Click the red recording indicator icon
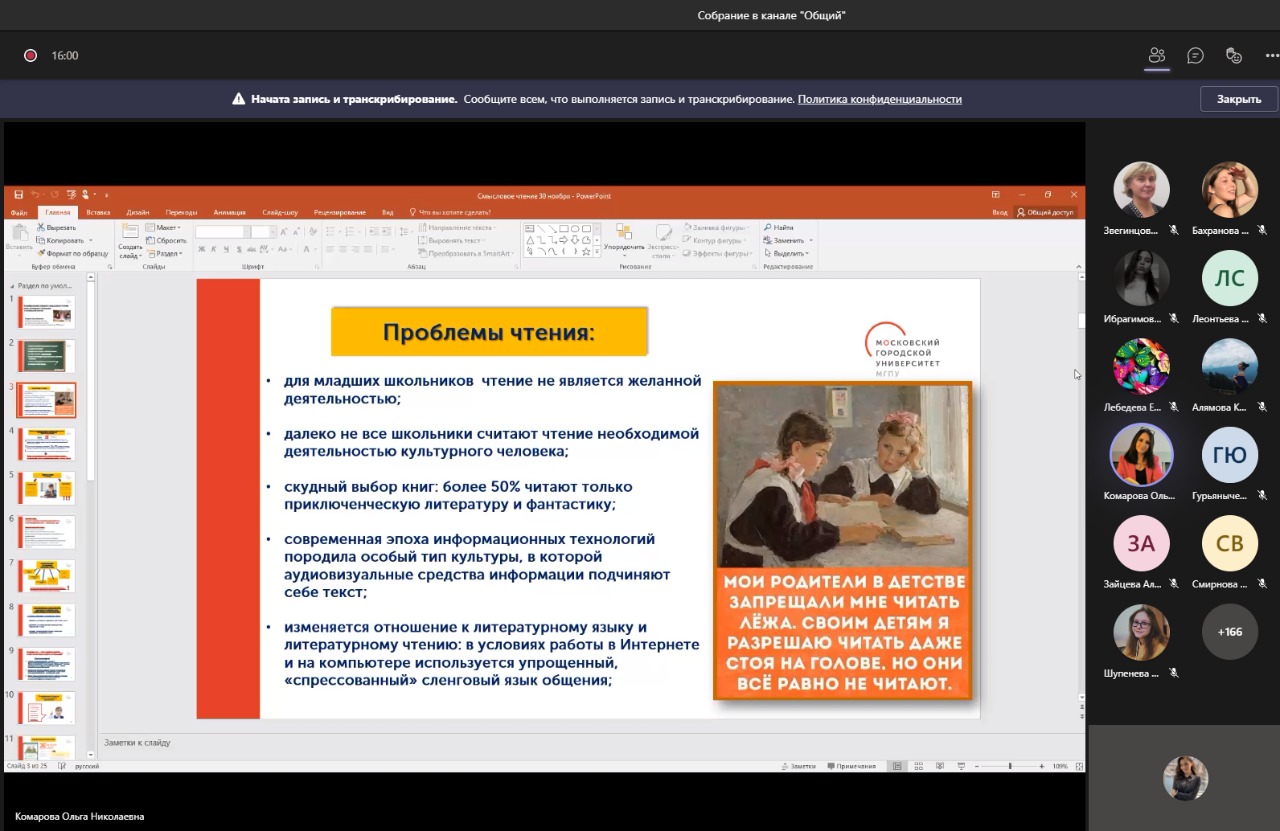 (30, 56)
